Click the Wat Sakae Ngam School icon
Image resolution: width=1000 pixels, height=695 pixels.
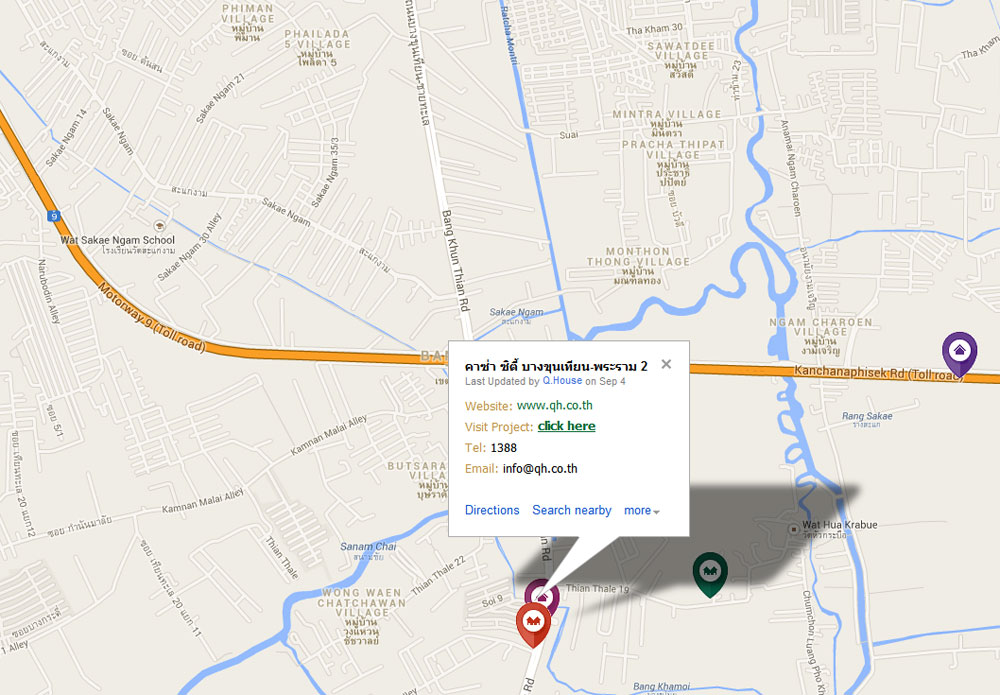coord(159,226)
